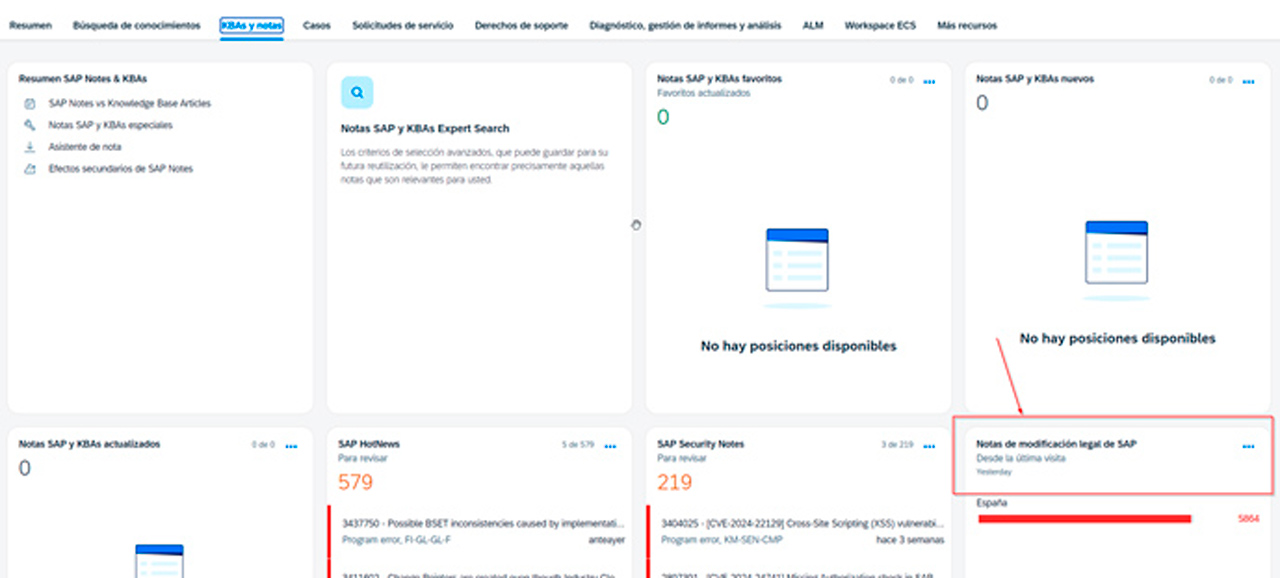The image size is (1280, 578).
Task: Click the Asistente de nota download icon
Action: [30, 147]
